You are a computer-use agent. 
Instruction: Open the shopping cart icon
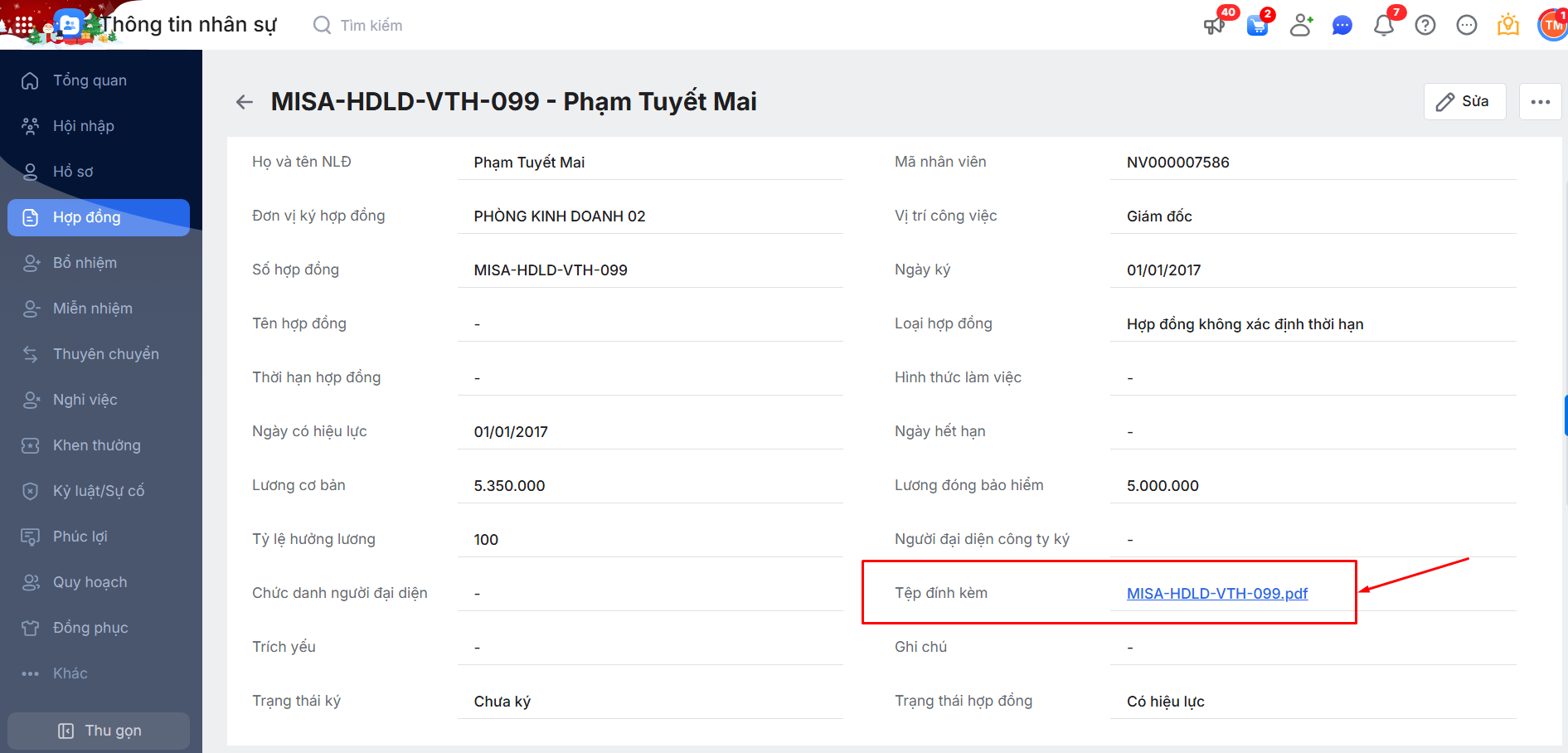1257,26
